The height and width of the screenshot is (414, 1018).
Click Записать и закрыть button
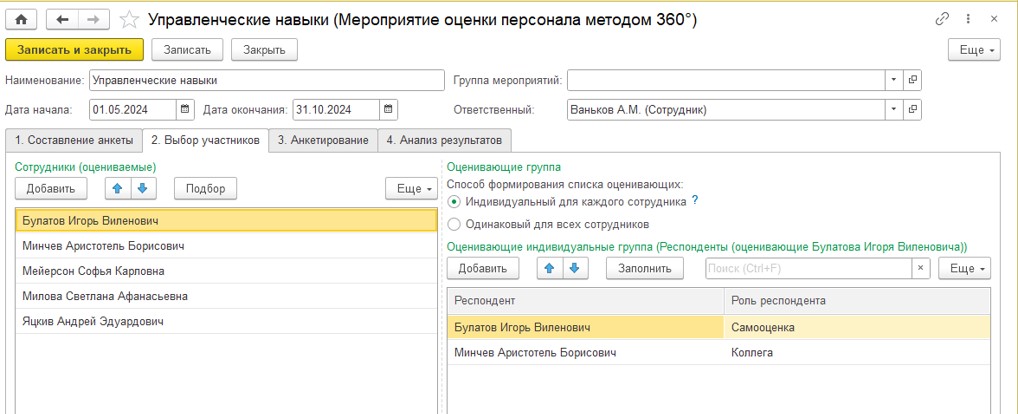click(x=73, y=50)
